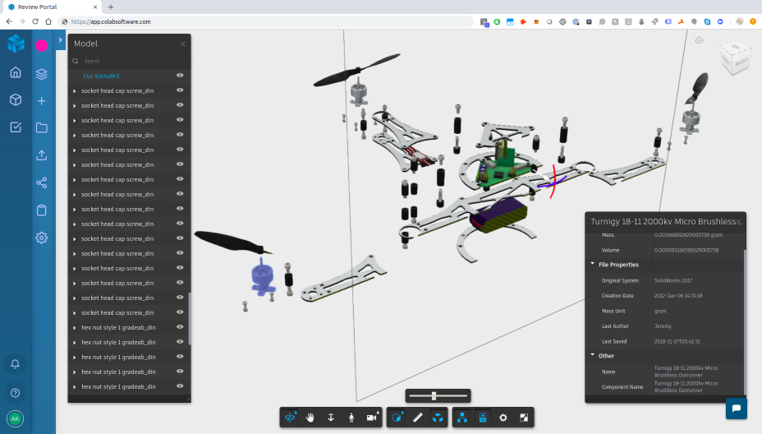Open the help question mark icon
Screen dimensions: 762x434
click(15, 393)
